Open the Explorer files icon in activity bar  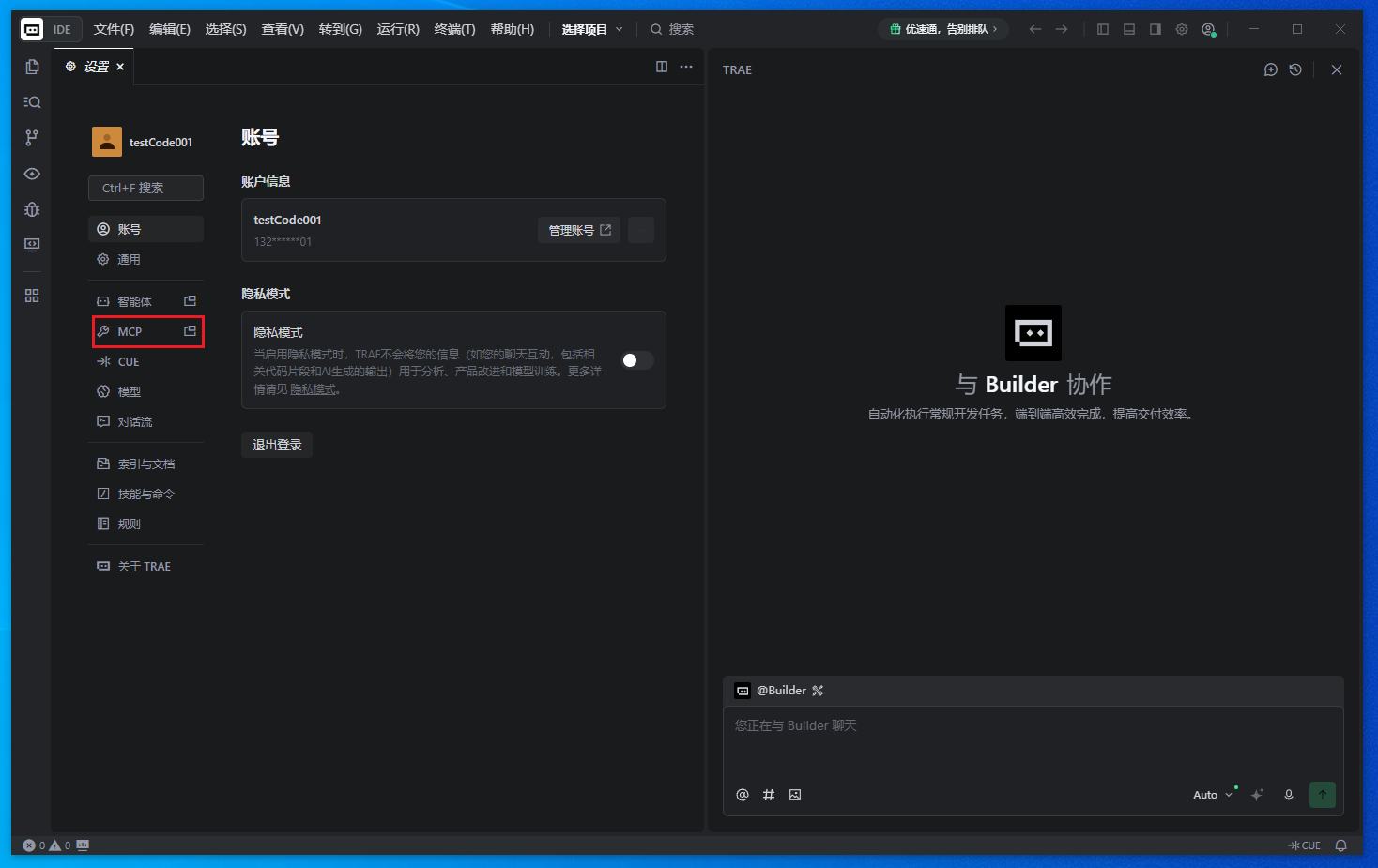(32, 67)
